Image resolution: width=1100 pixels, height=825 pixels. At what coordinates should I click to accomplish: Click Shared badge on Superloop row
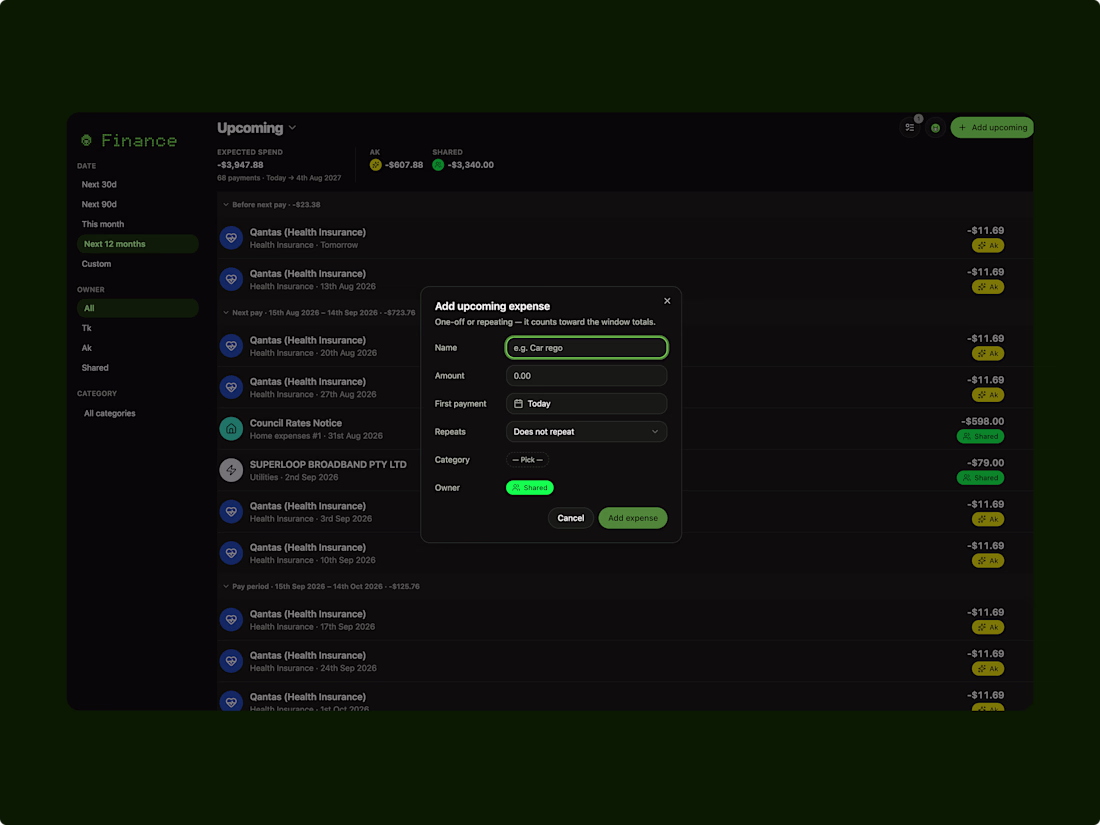[x=980, y=478]
